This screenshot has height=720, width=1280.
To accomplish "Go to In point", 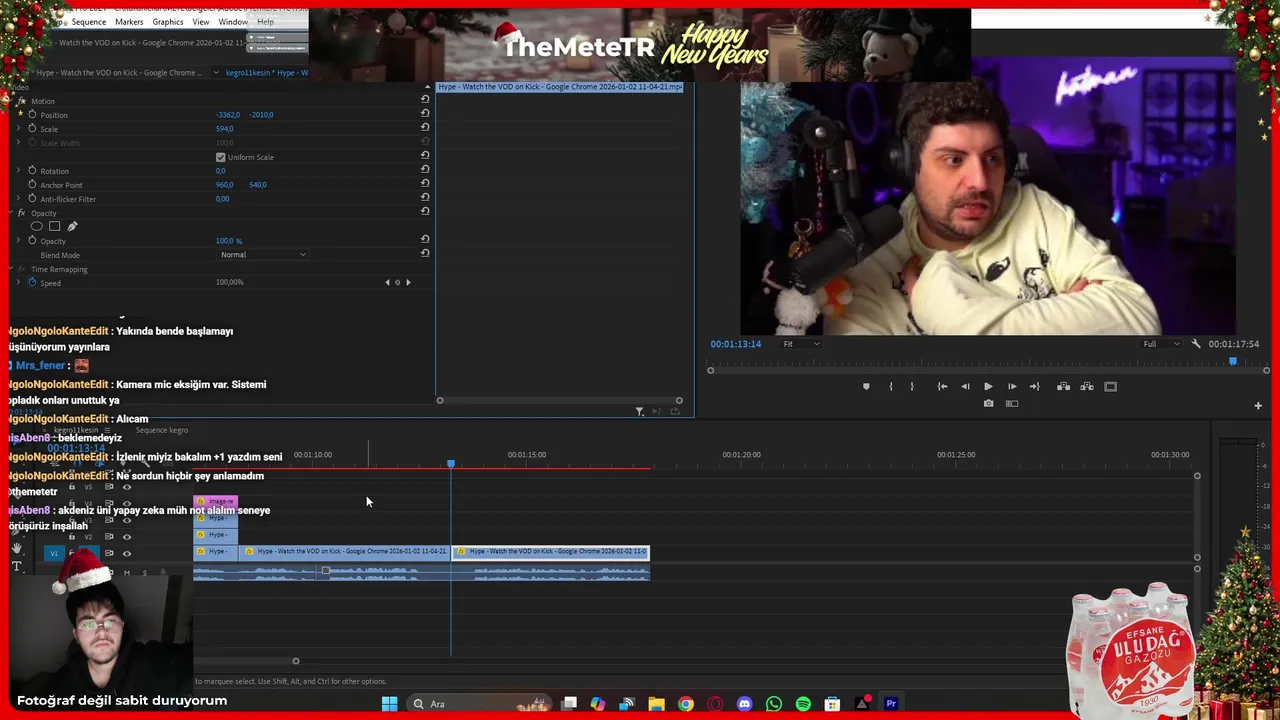I will point(942,387).
